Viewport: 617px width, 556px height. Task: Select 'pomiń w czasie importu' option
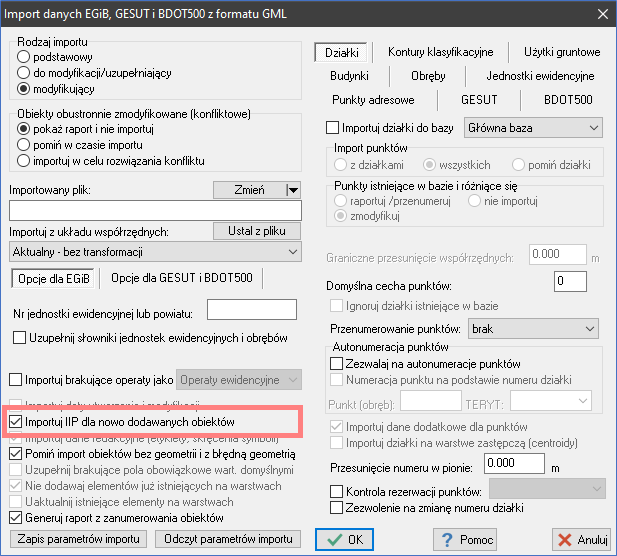pos(25,145)
